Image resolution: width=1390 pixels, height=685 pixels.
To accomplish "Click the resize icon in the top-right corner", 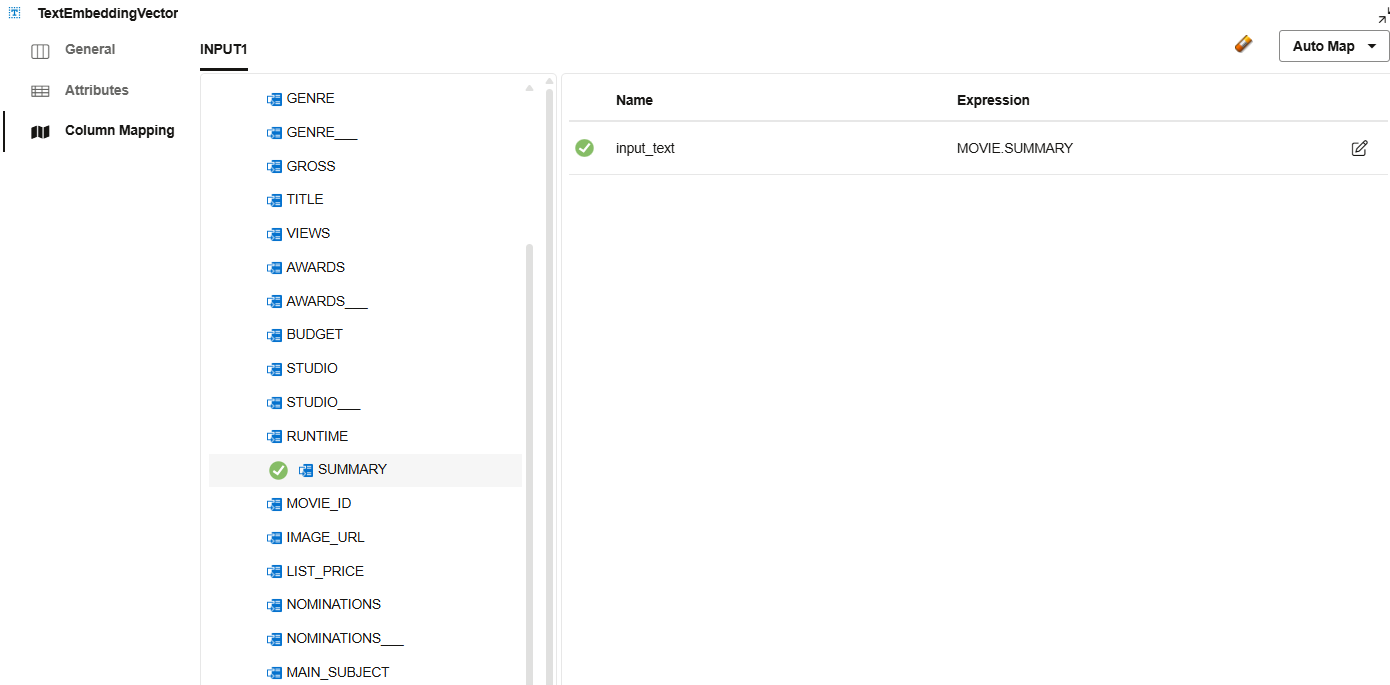I will pyautogui.click(x=1383, y=15).
